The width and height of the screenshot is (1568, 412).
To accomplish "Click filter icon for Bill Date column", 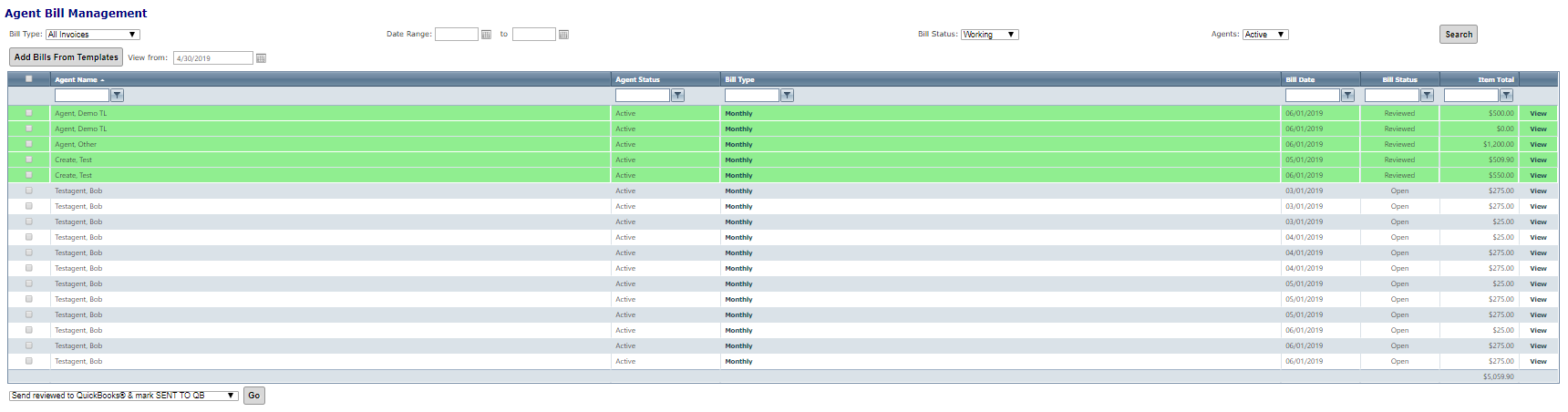I will [1347, 96].
